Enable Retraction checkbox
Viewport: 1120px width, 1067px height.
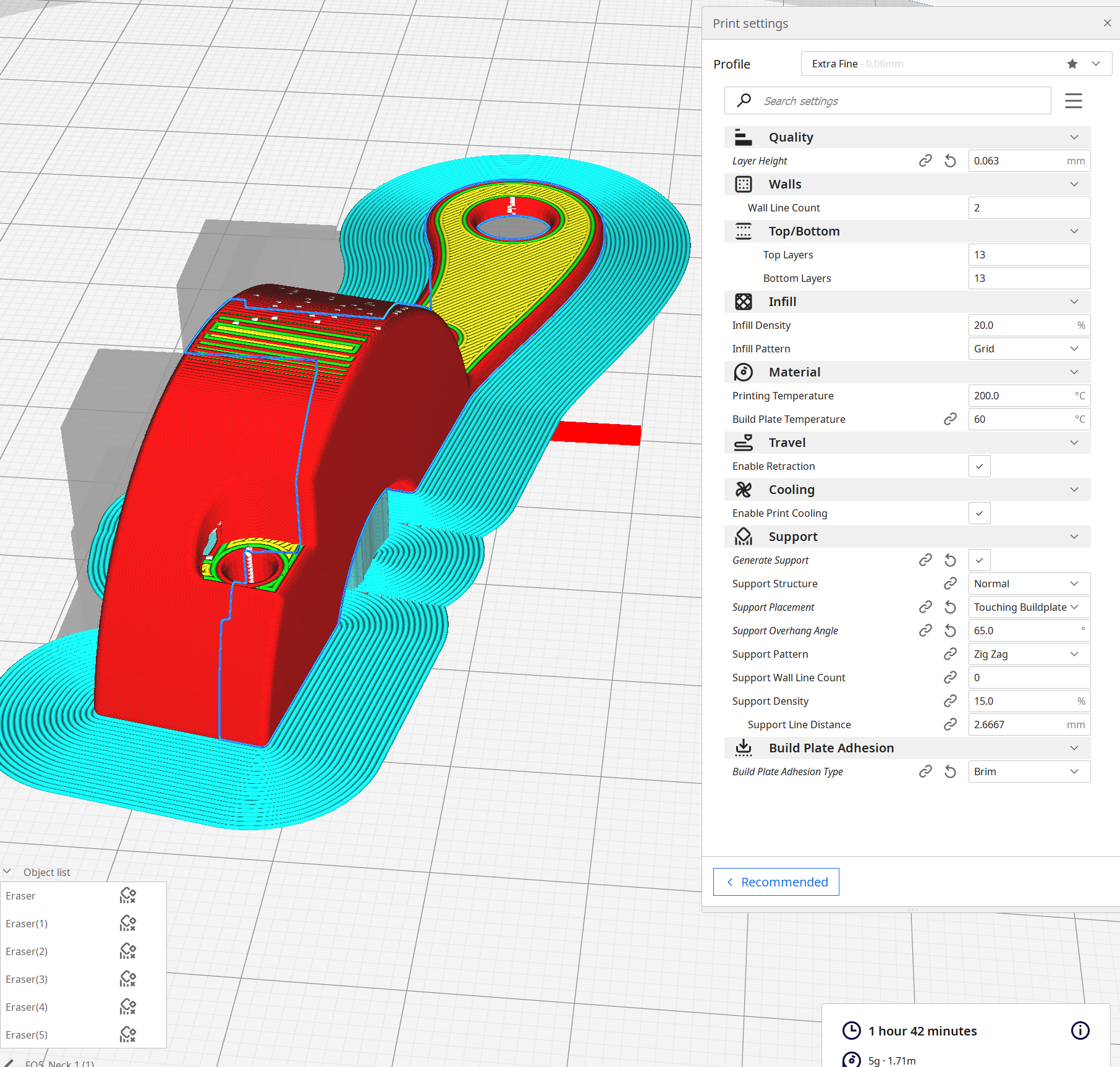979,466
